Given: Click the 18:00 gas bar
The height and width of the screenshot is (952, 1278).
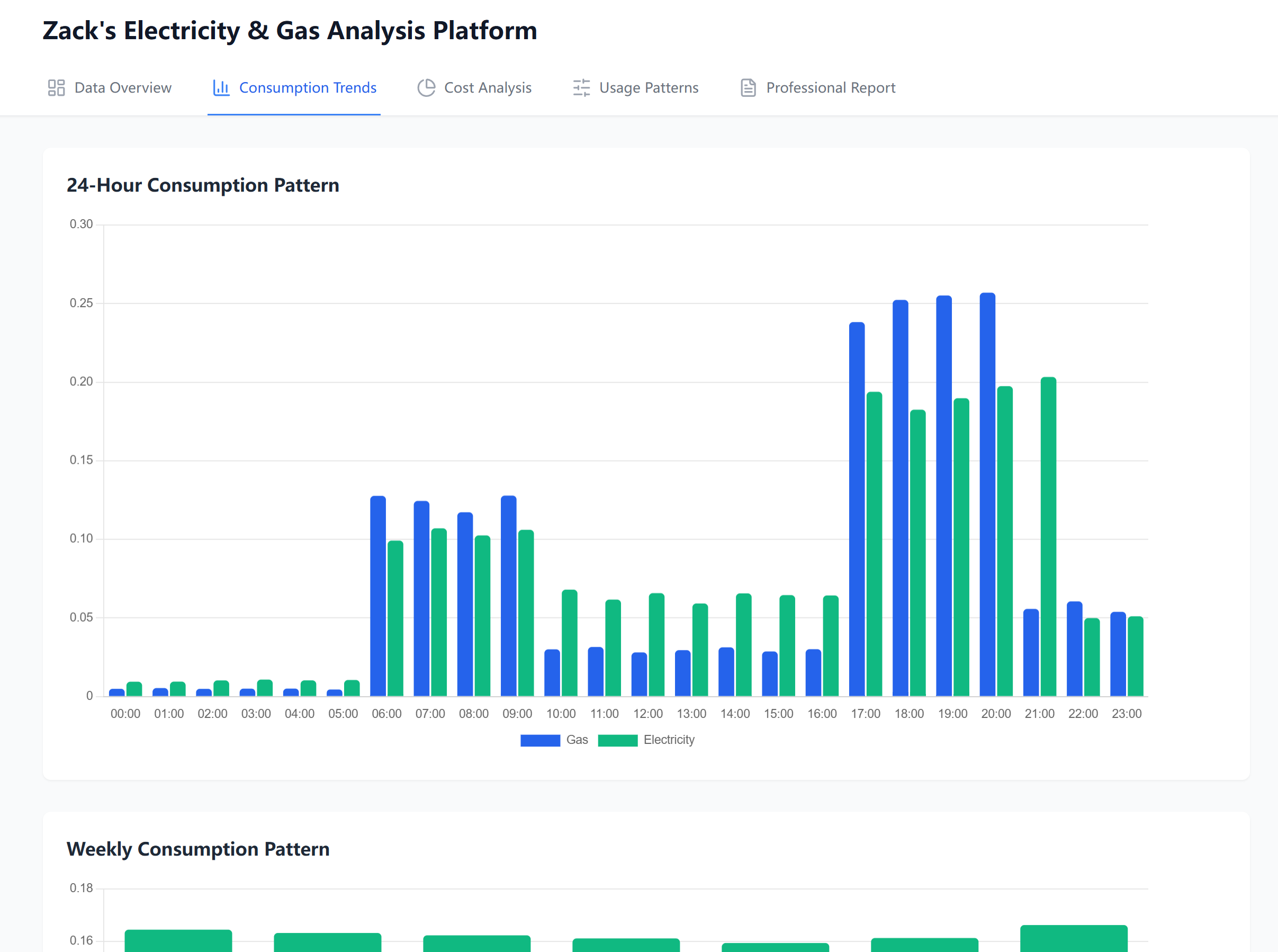Looking at the screenshot, I should click(900, 498).
